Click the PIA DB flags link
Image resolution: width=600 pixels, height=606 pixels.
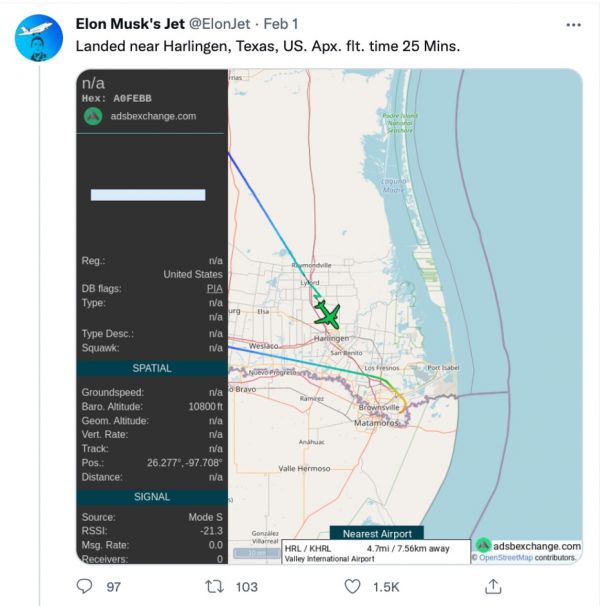(215, 288)
